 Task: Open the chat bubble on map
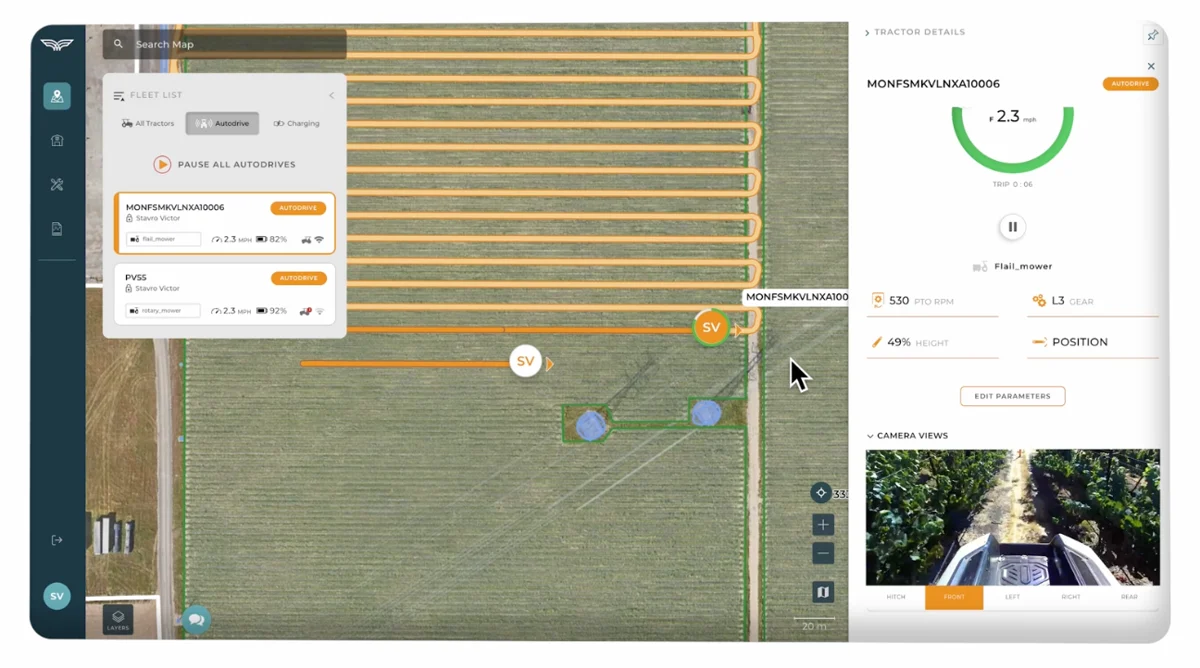coord(196,620)
